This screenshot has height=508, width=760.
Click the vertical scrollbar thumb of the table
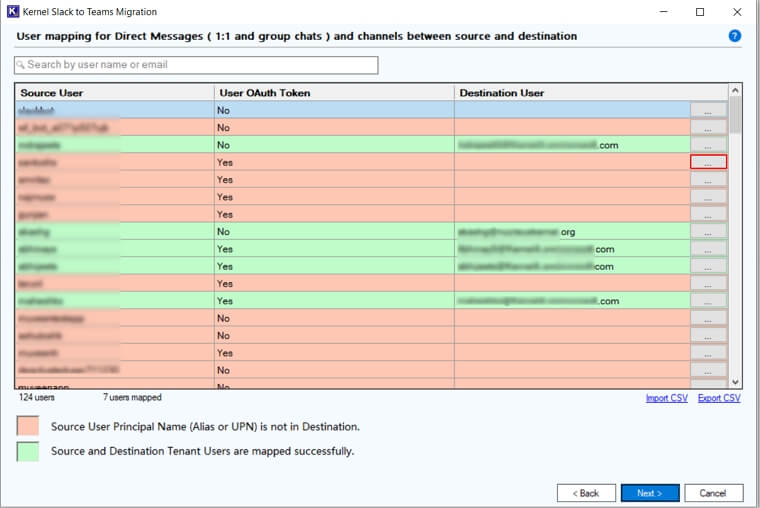735,114
